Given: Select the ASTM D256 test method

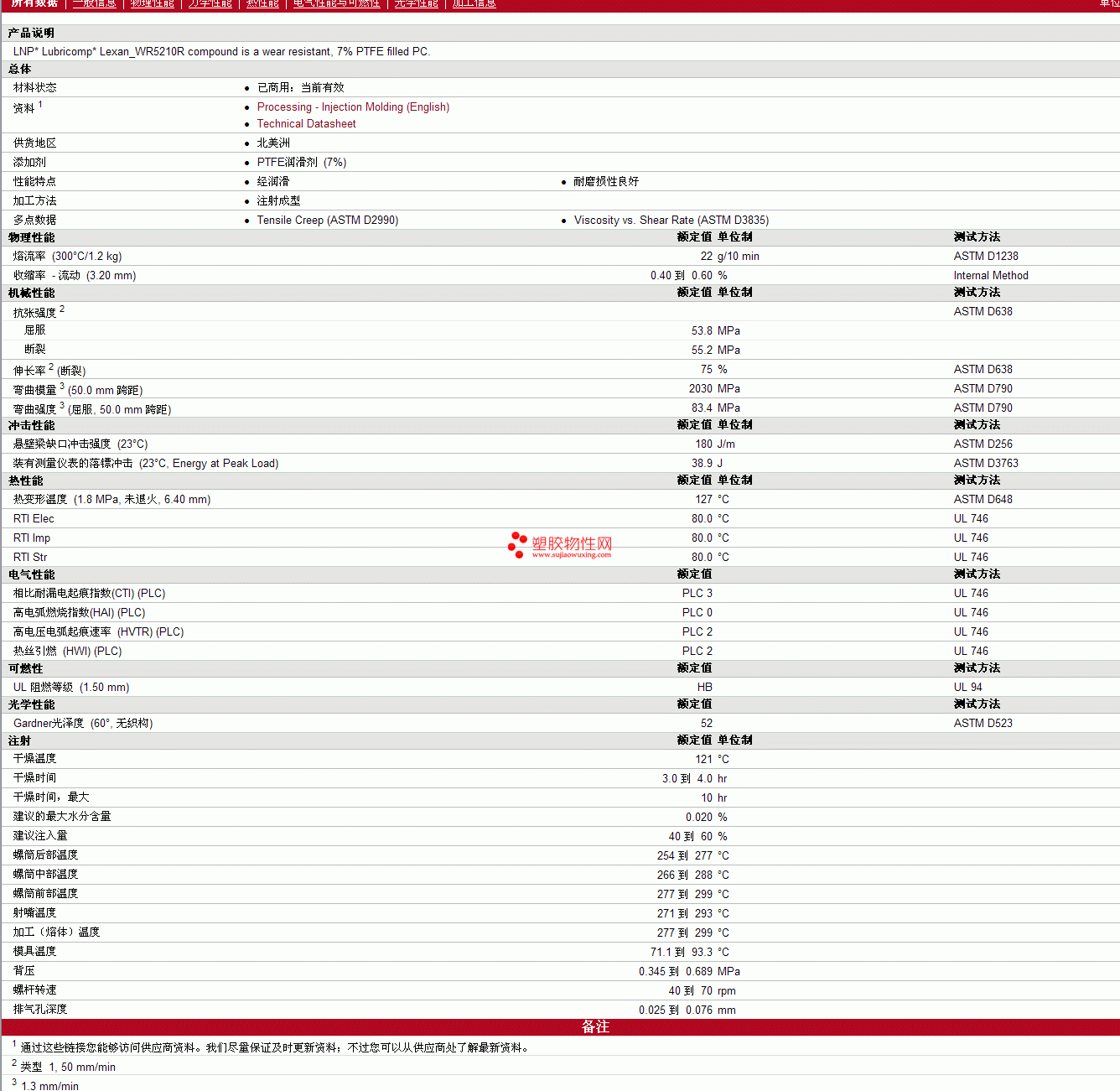Looking at the screenshot, I should [x=983, y=444].
